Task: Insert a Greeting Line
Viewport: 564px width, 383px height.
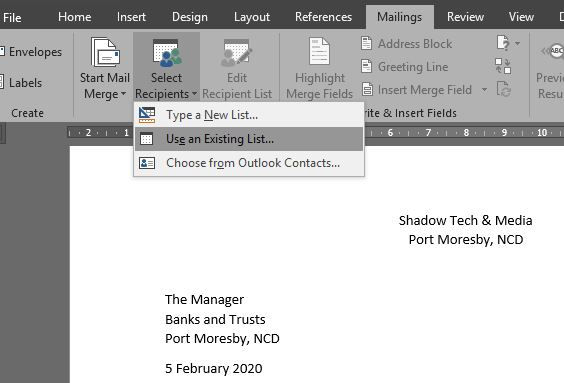Action: coord(413,67)
